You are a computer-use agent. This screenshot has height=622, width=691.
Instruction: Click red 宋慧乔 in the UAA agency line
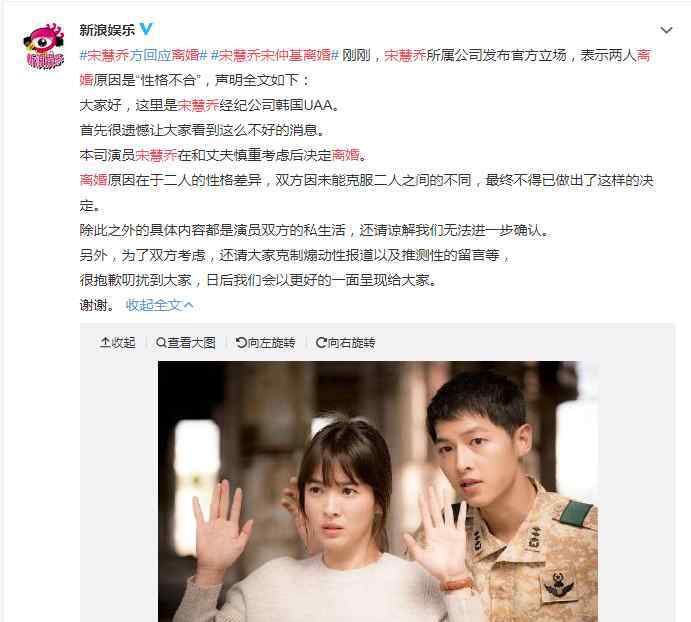click(x=198, y=105)
